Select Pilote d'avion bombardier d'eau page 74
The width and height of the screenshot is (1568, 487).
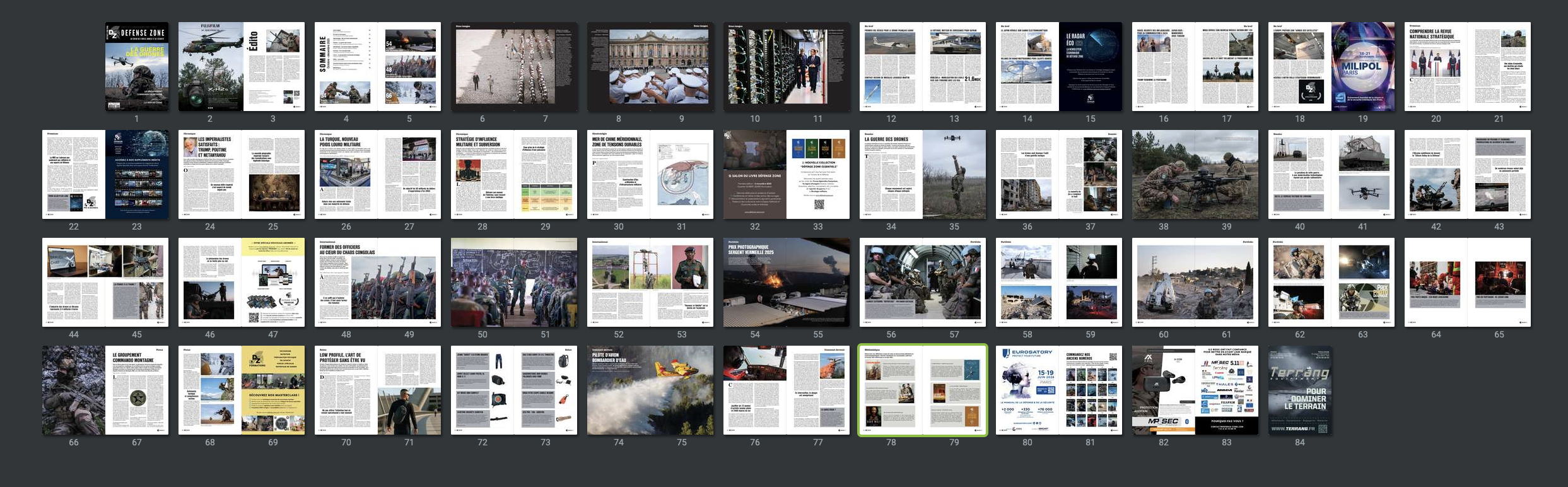click(x=618, y=390)
